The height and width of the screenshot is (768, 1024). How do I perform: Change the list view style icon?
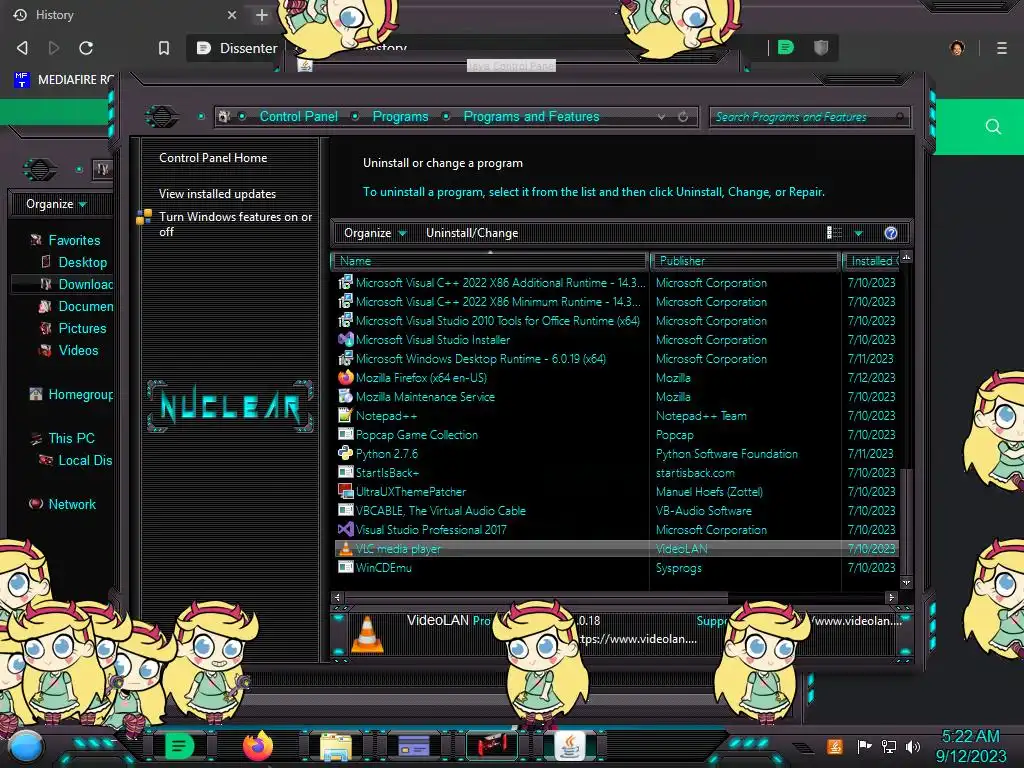tap(834, 233)
